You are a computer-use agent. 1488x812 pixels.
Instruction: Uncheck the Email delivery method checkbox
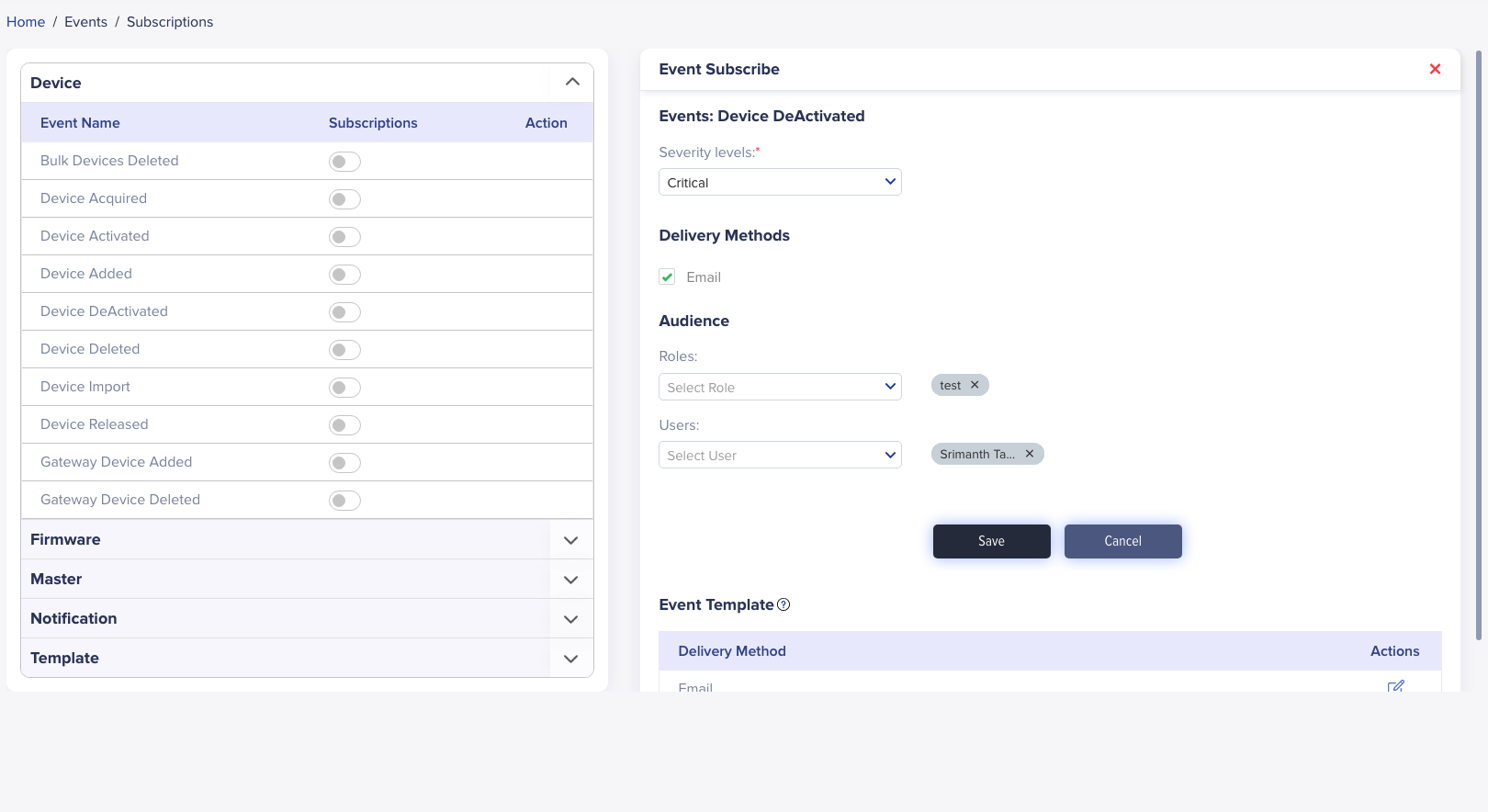coord(668,277)
